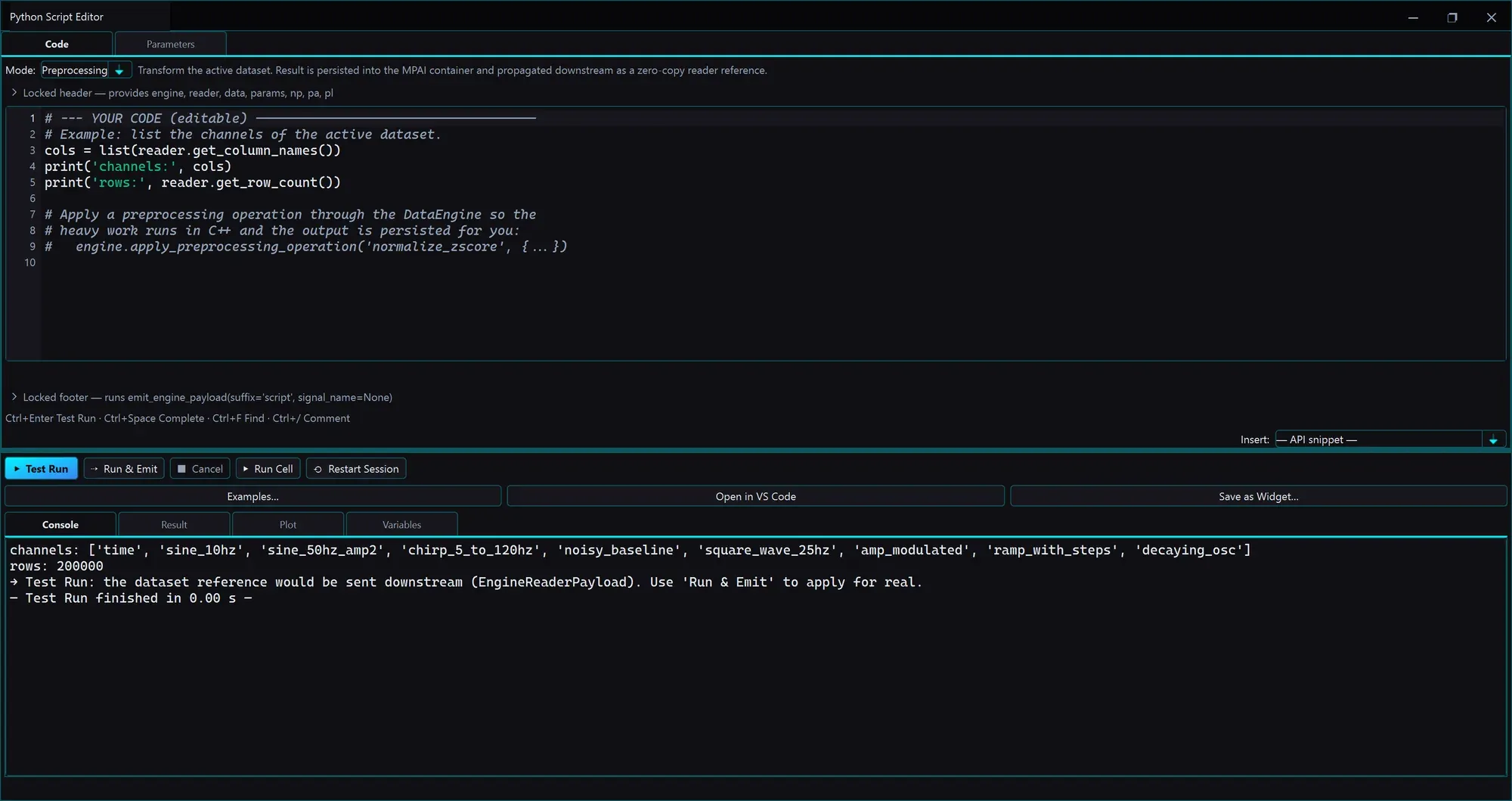Open the Result tab
1512x801 pixels.
174,524
